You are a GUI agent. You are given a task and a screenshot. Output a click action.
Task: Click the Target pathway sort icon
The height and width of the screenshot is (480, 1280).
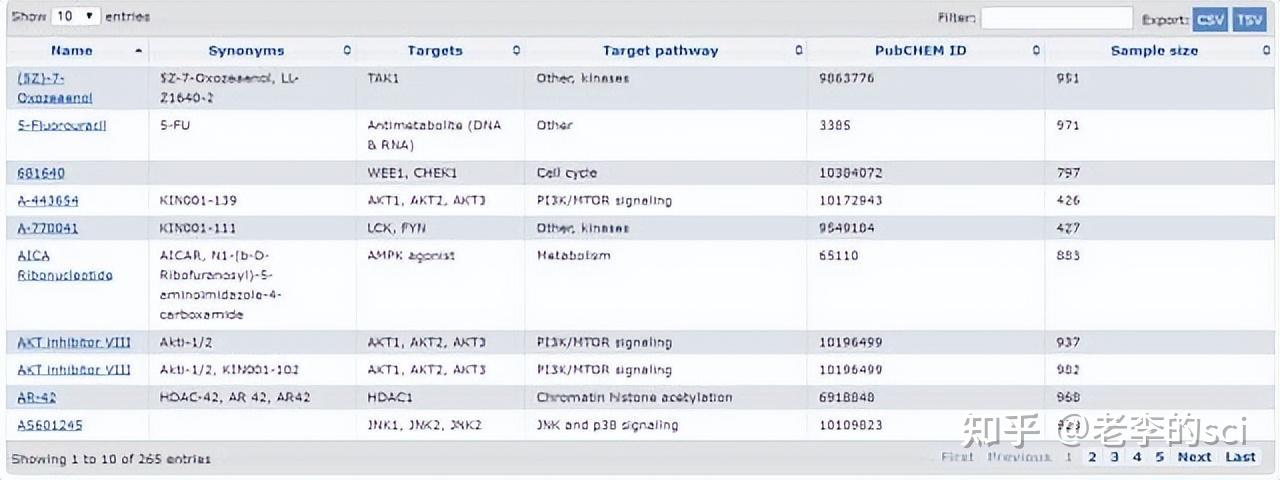pos(798,50)
